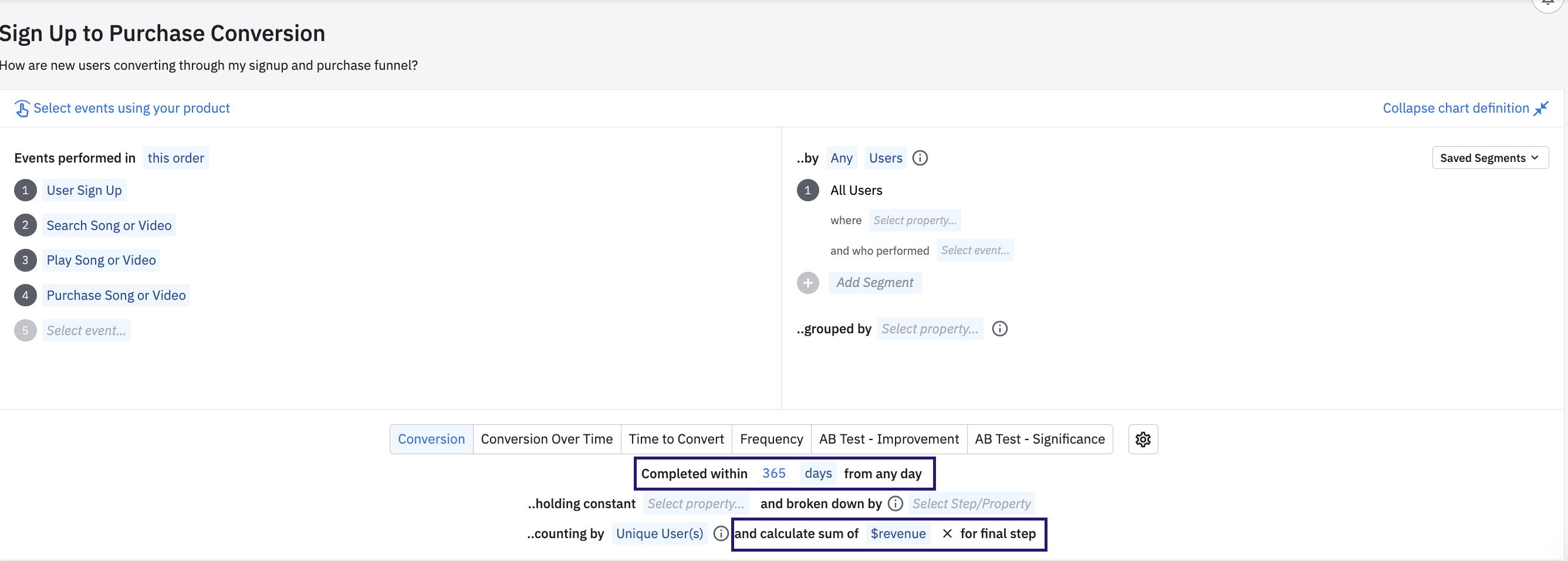Click the collapse arrows icon
The width and height of the screenshot is (1568, 561).
point(1540,109)
